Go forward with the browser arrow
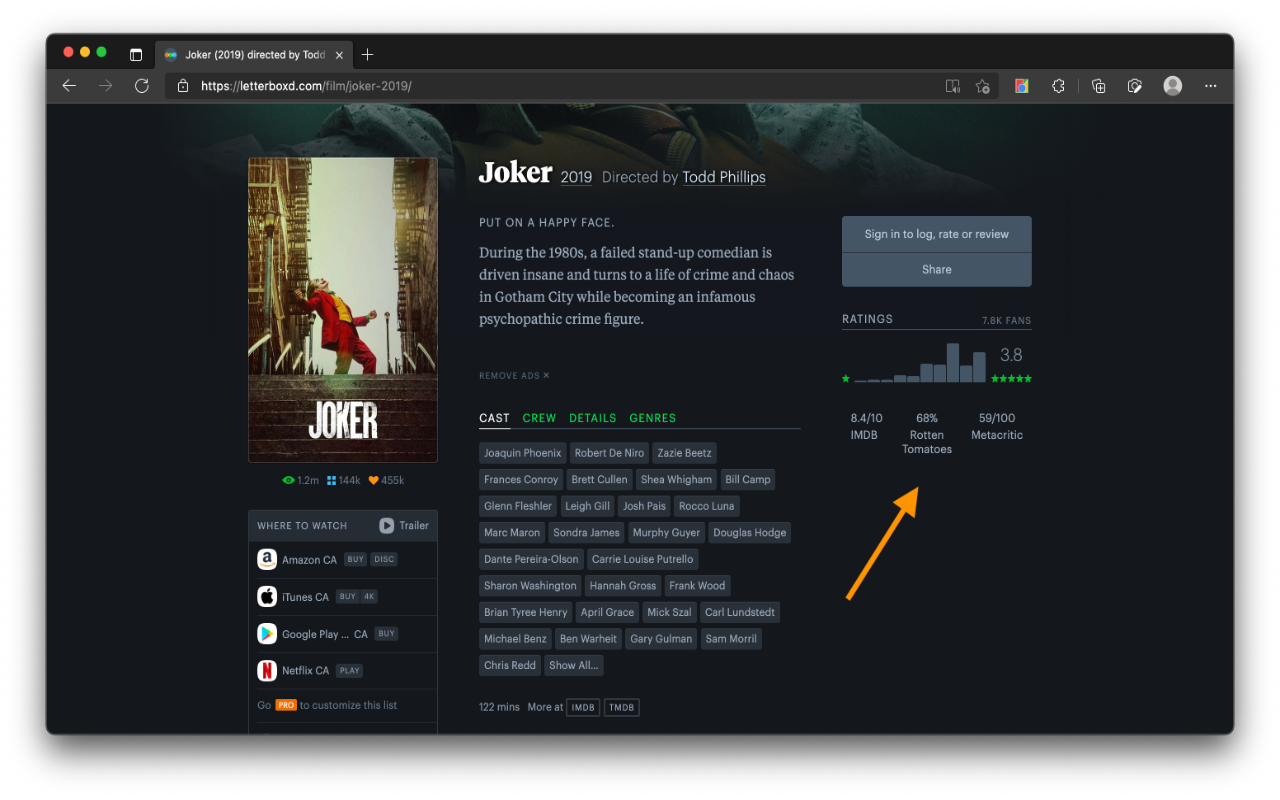 tap(105, 86)
